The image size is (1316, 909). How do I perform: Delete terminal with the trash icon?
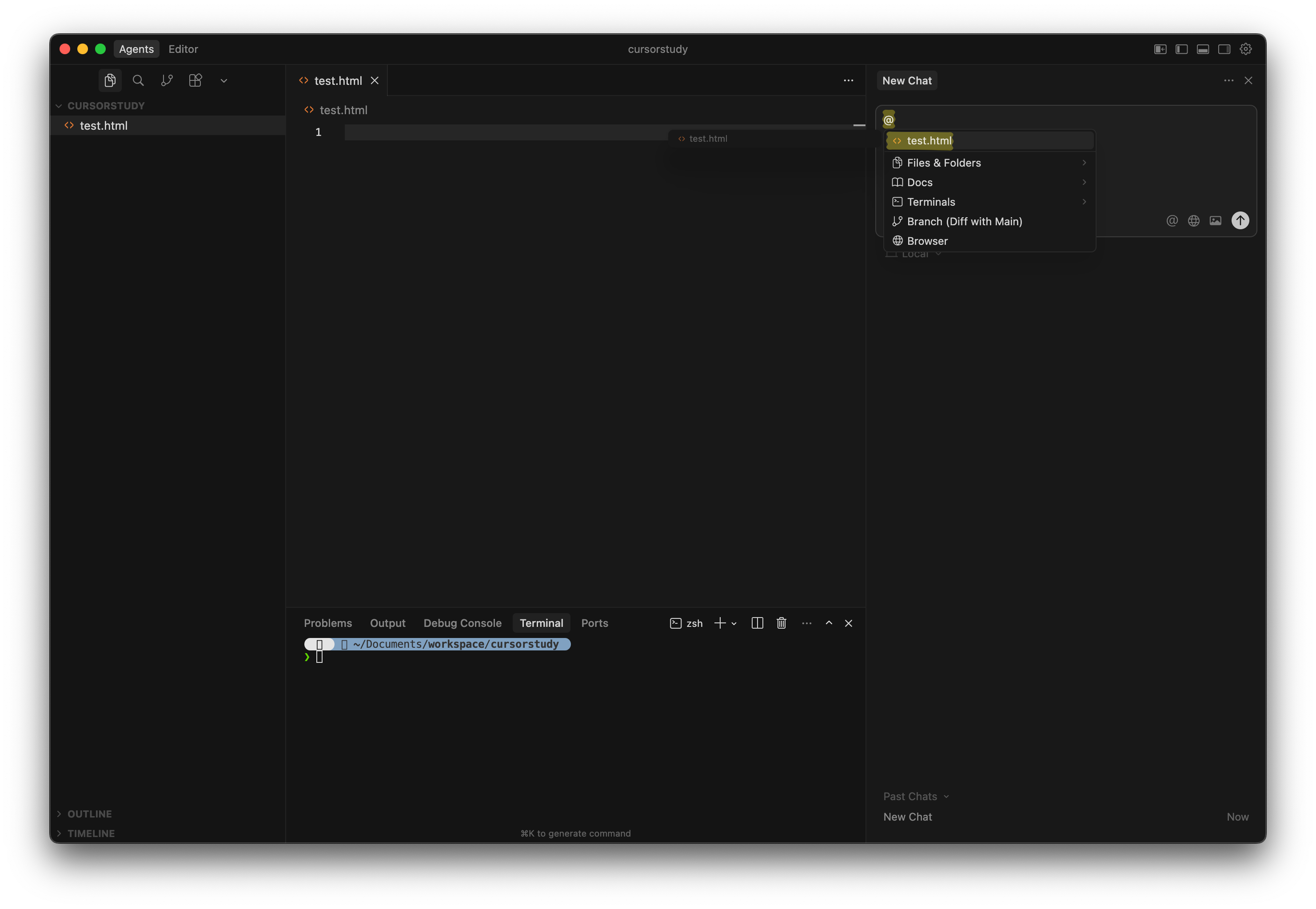[x=781, y=623]
